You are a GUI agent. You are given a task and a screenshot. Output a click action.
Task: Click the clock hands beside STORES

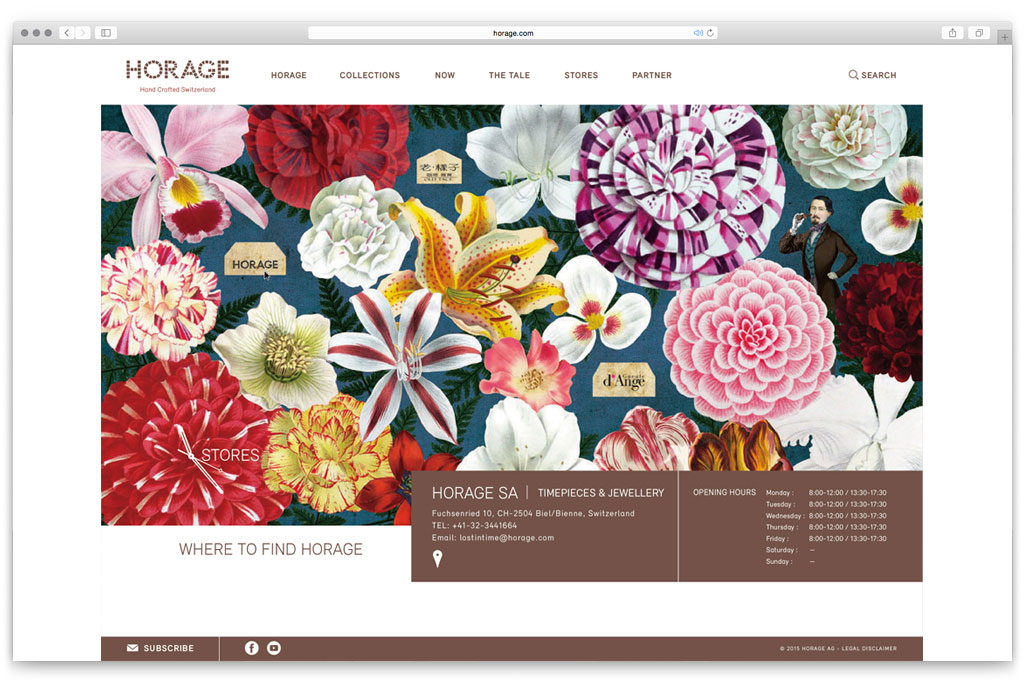(x=199, y=459)
